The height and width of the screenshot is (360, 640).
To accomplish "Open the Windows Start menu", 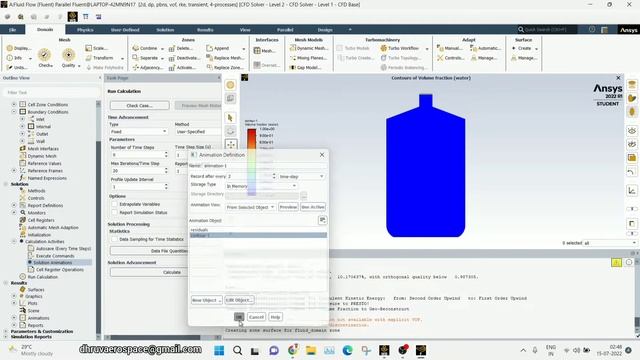I will [219, 350].
